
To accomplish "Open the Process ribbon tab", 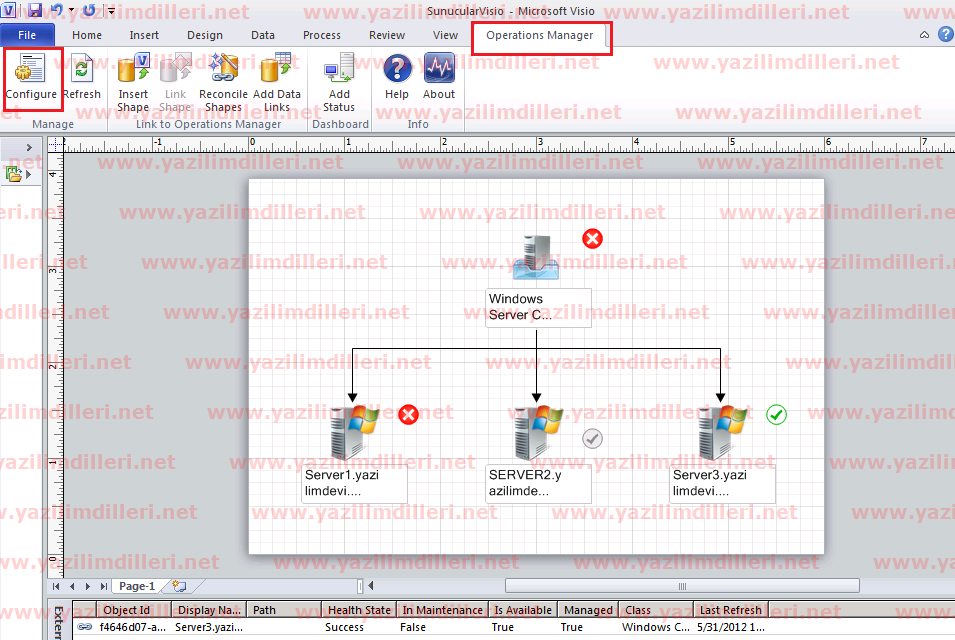I will [321, 35].
